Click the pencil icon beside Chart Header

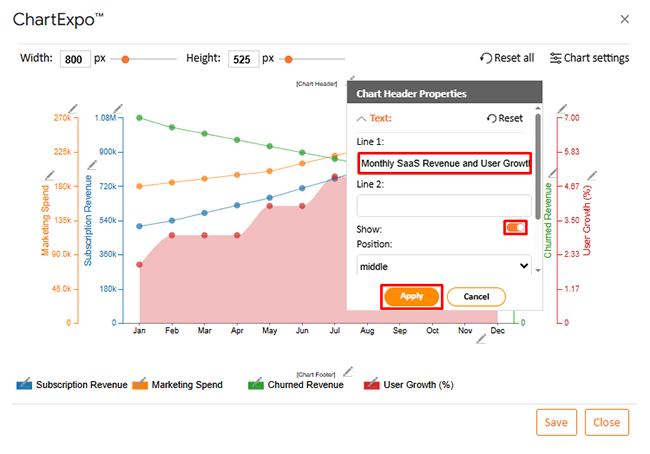pos(351,78)
